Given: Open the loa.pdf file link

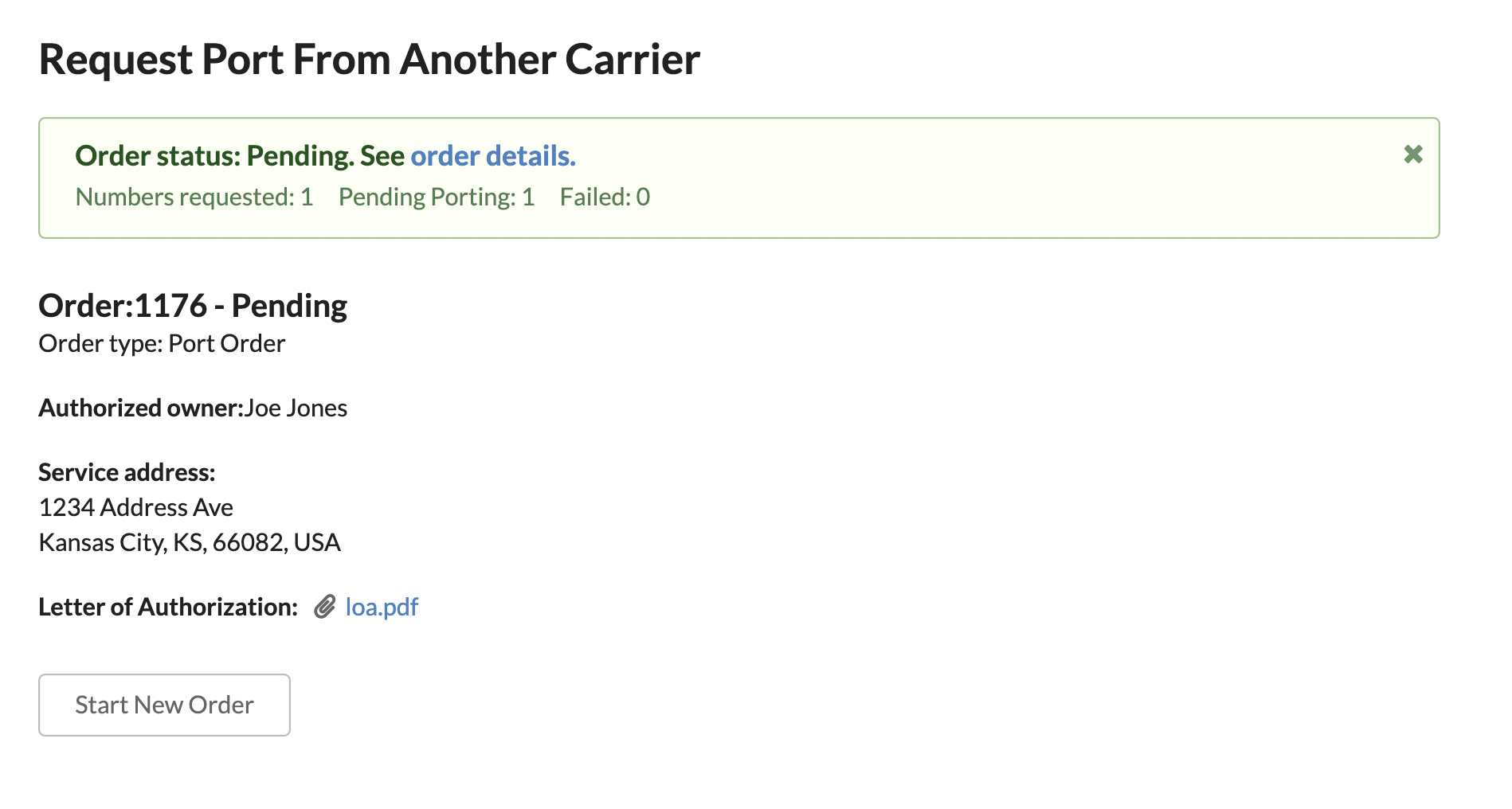Looking at the screenshot, I should [382, 608].
